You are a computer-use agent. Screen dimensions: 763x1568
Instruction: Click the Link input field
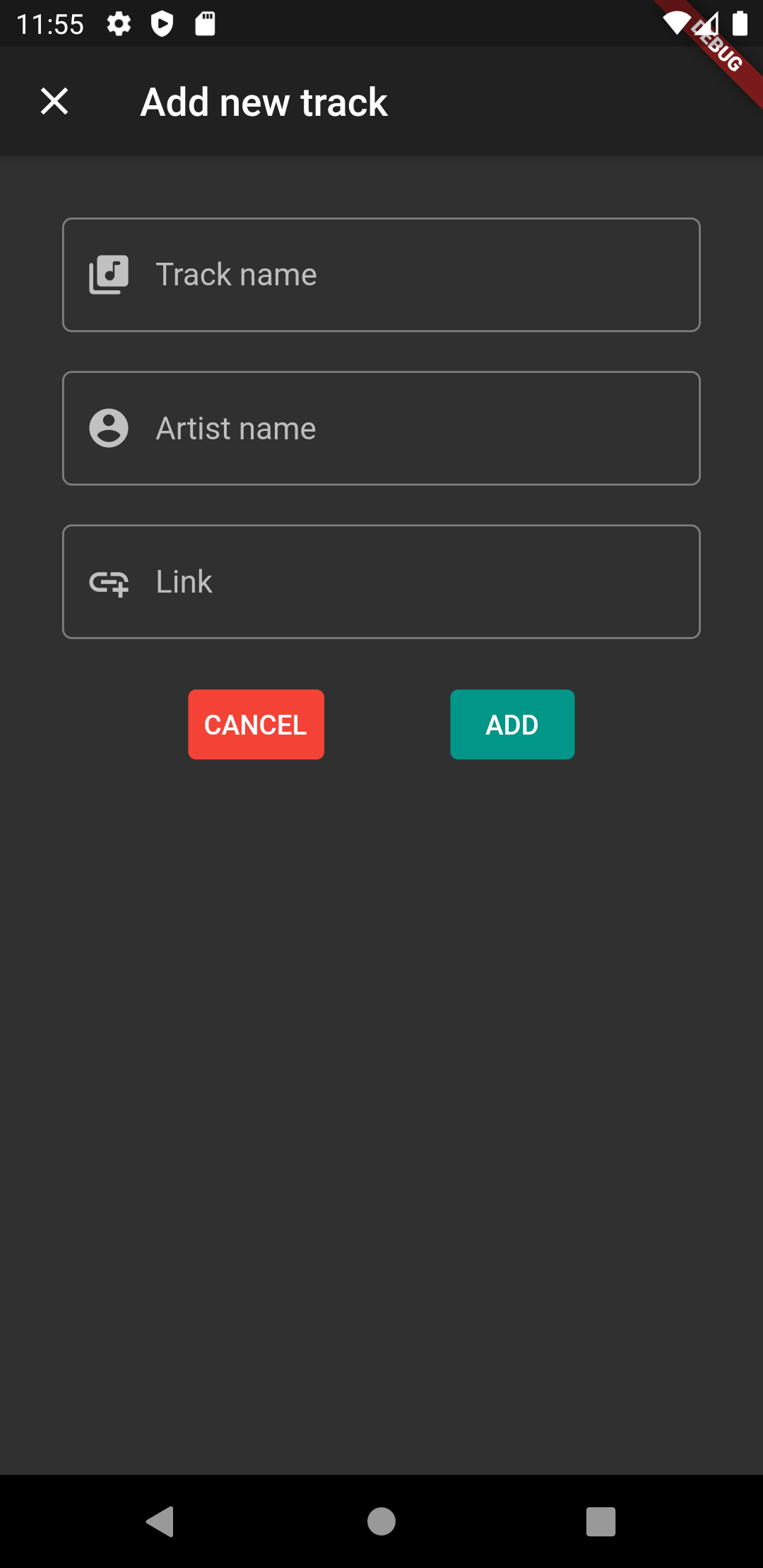click(x=381, y=581)
